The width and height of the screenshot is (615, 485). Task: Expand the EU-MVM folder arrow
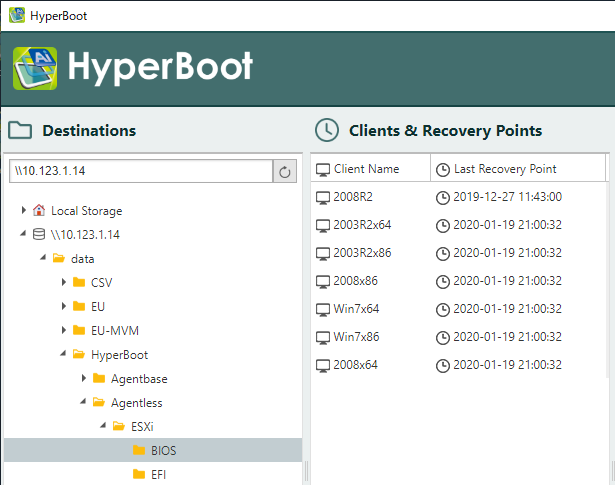[64, 331]
